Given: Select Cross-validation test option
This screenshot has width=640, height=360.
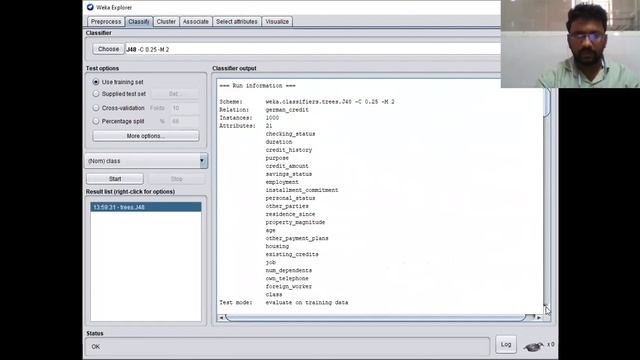Looking at the screenshot, I should pyautogui.click(x=96, y=108).
